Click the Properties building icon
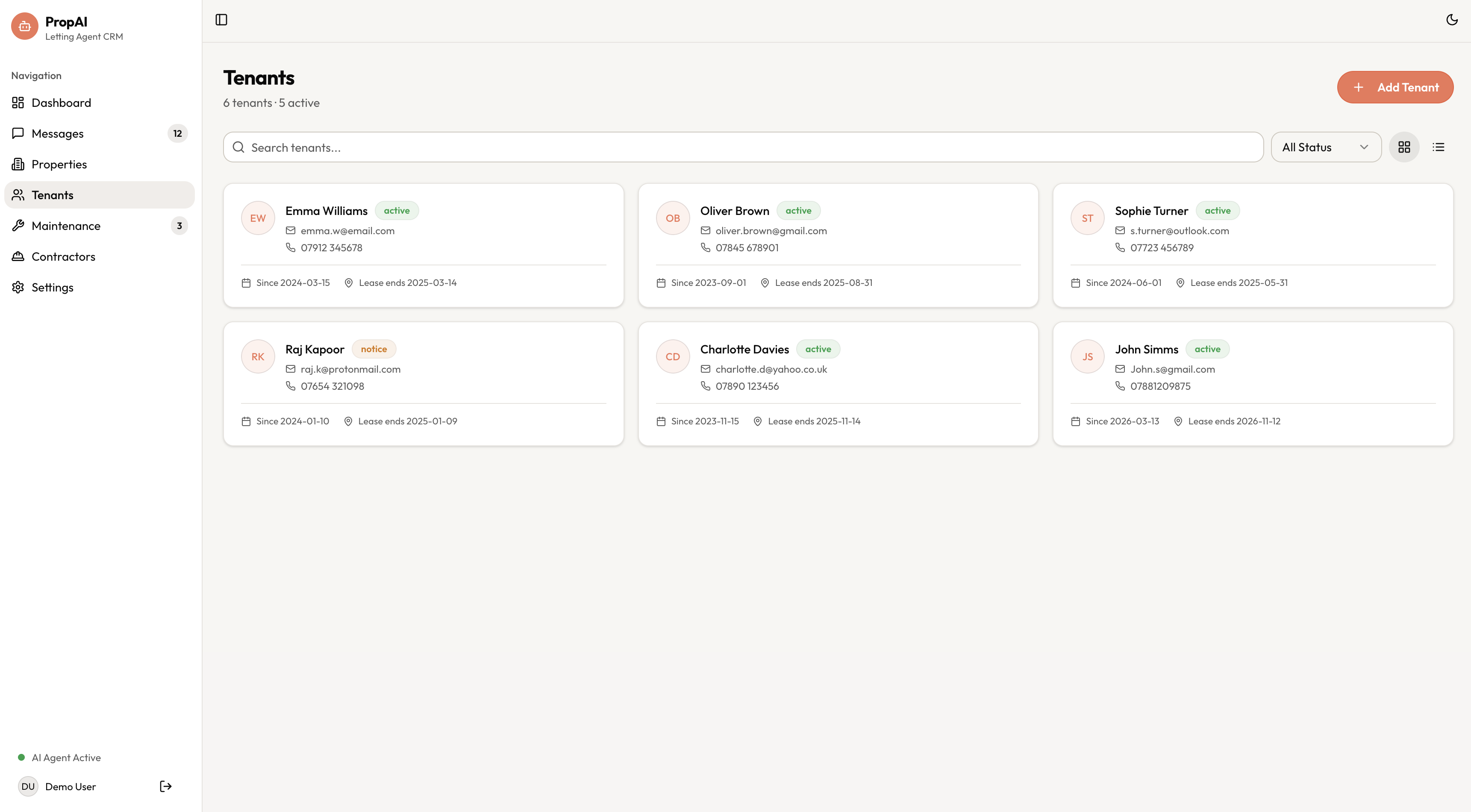1471x812 pixels. tap(18, 165)
